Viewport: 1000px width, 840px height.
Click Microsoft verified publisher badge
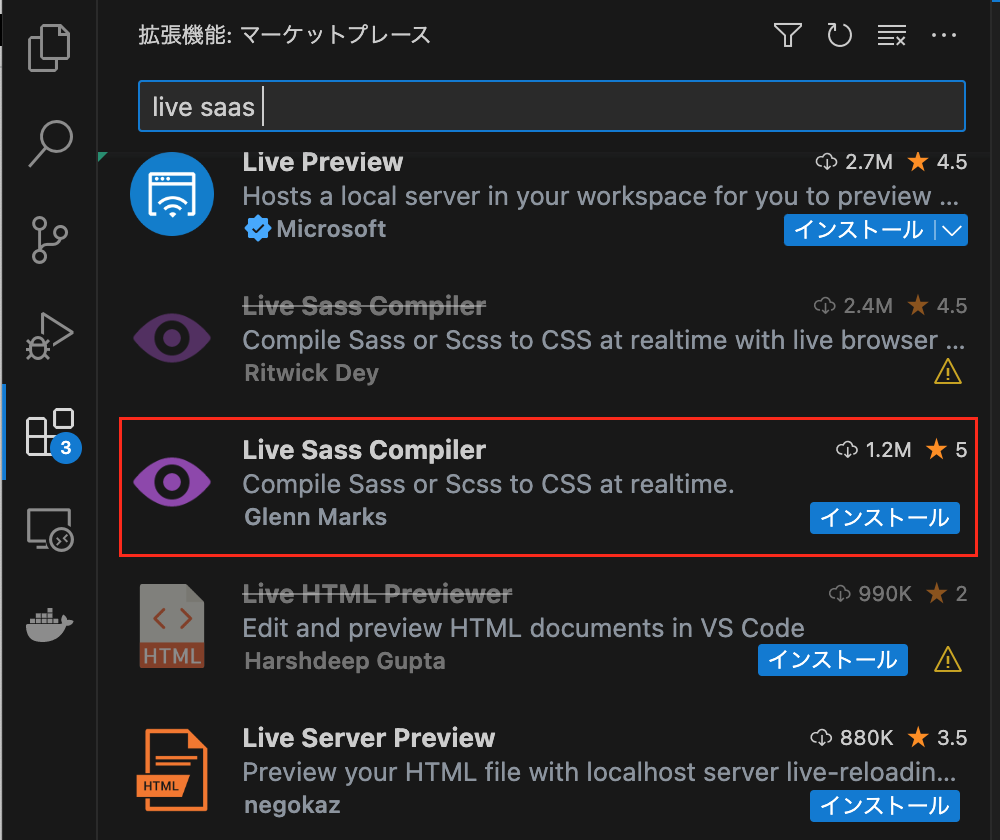[258, 229]
